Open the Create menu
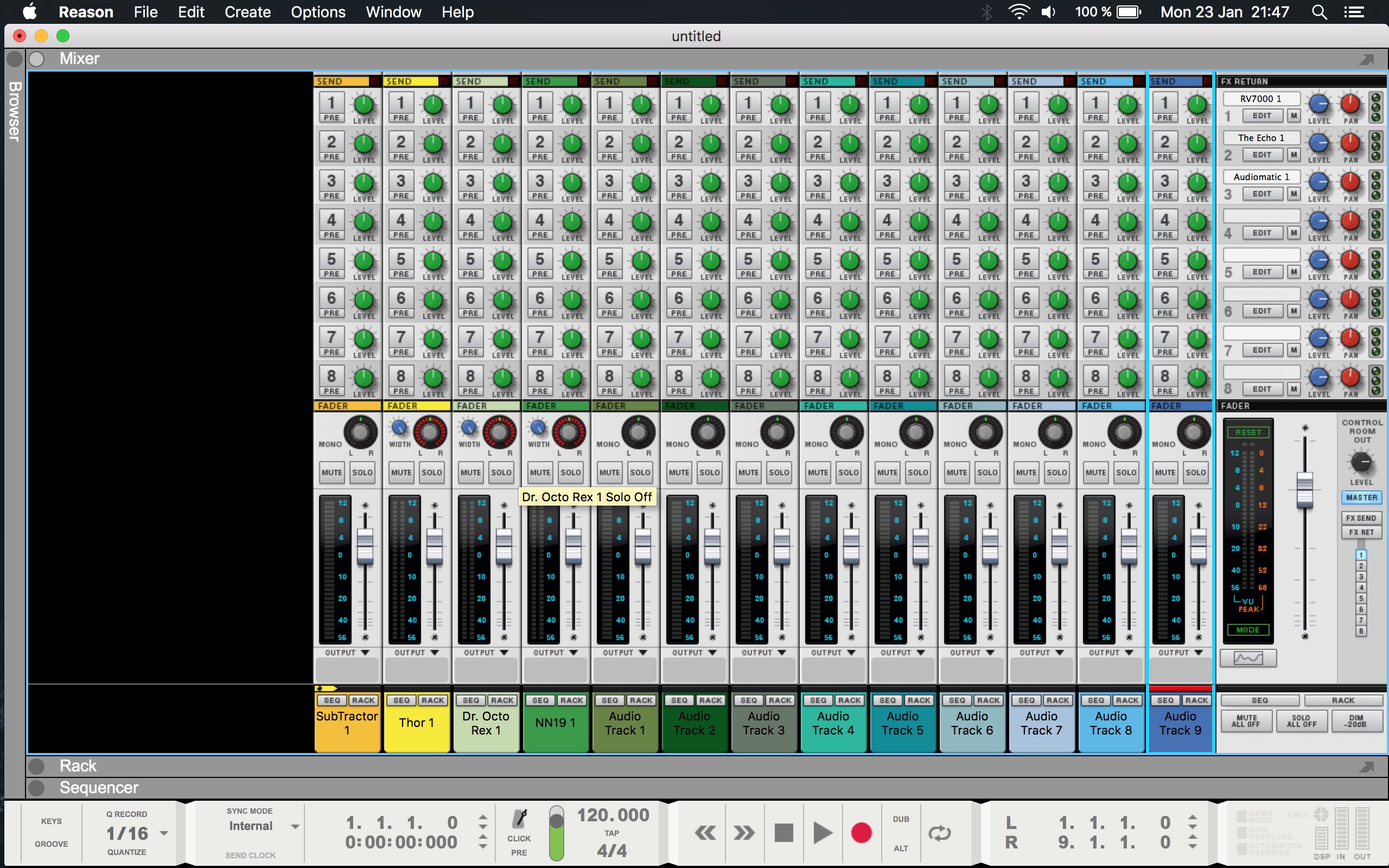Image resolution: width=1389 pixels, height=868 pixels. [247, 12]
